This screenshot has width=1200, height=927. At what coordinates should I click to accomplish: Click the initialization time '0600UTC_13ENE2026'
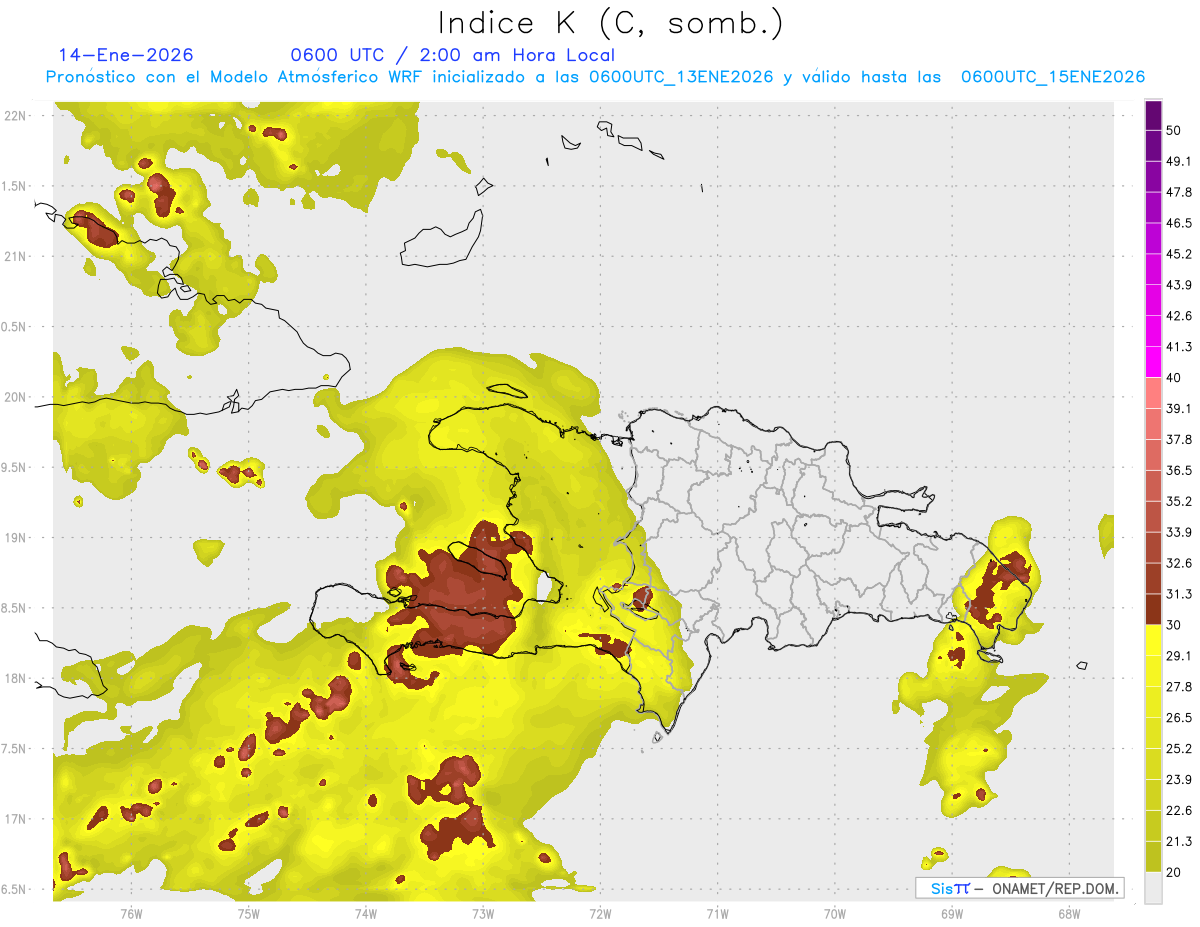tap(681, 77)
